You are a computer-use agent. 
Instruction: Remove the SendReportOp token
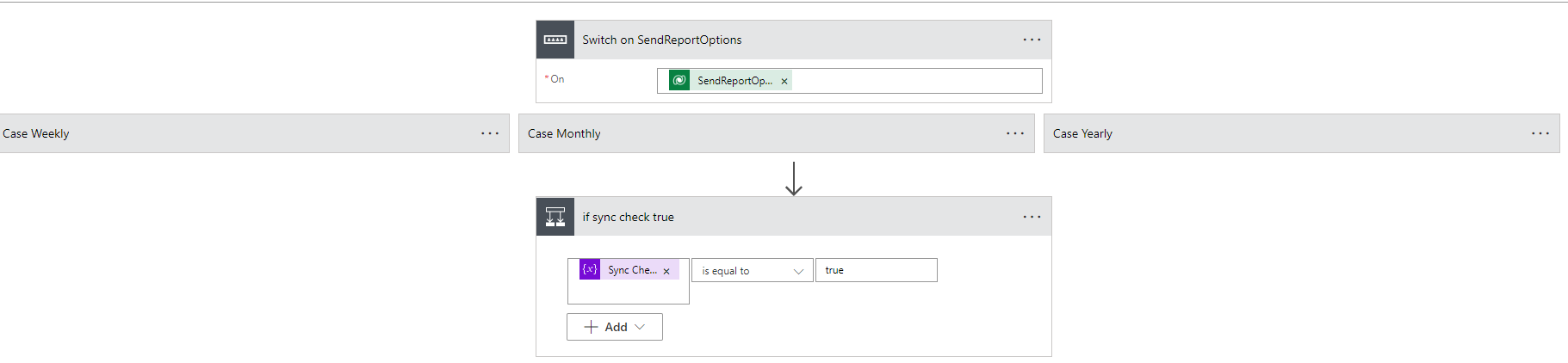(x=784, y=82)
